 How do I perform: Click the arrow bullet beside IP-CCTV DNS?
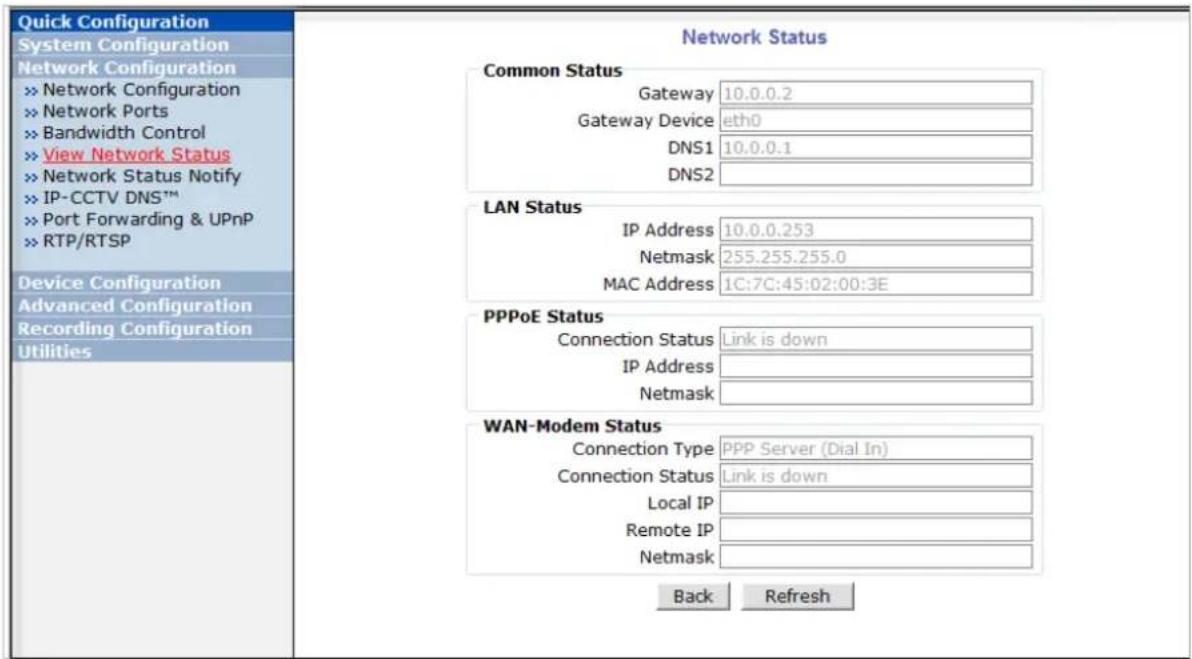tap(31, 199)
